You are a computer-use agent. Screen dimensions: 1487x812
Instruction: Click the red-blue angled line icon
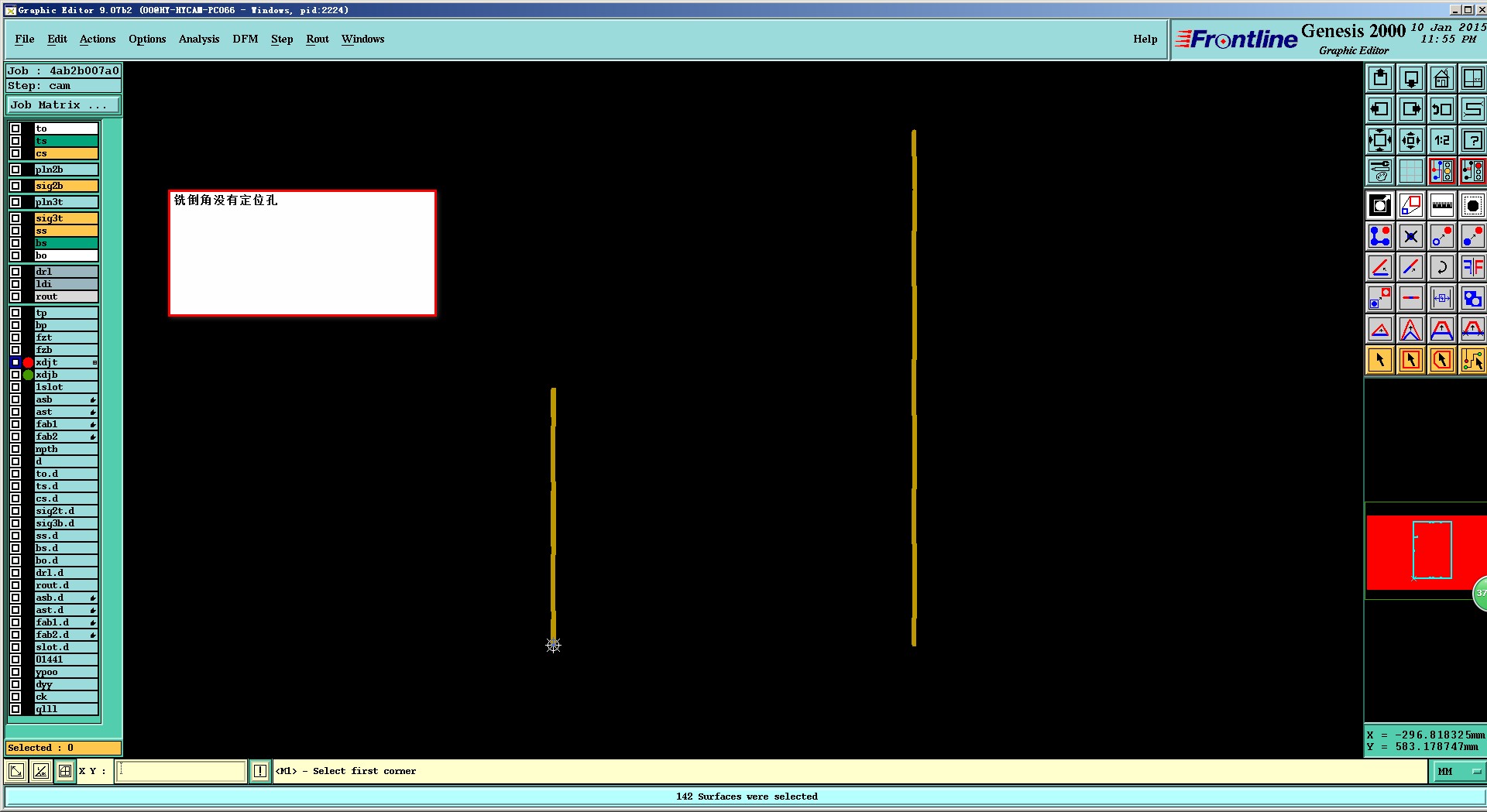coord(1380,267)
